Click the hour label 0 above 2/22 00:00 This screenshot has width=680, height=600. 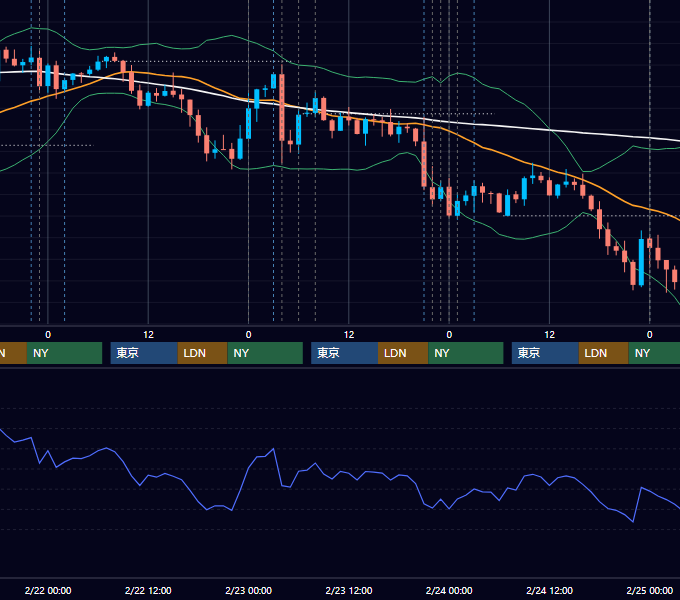click(48, 335)
